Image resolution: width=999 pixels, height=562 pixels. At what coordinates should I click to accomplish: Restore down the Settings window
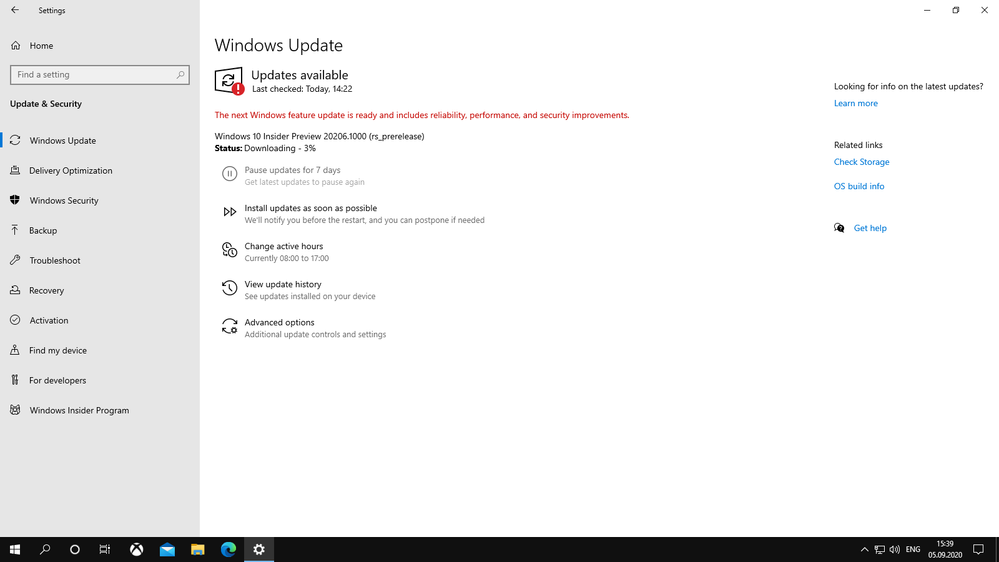tap(956, 10)
